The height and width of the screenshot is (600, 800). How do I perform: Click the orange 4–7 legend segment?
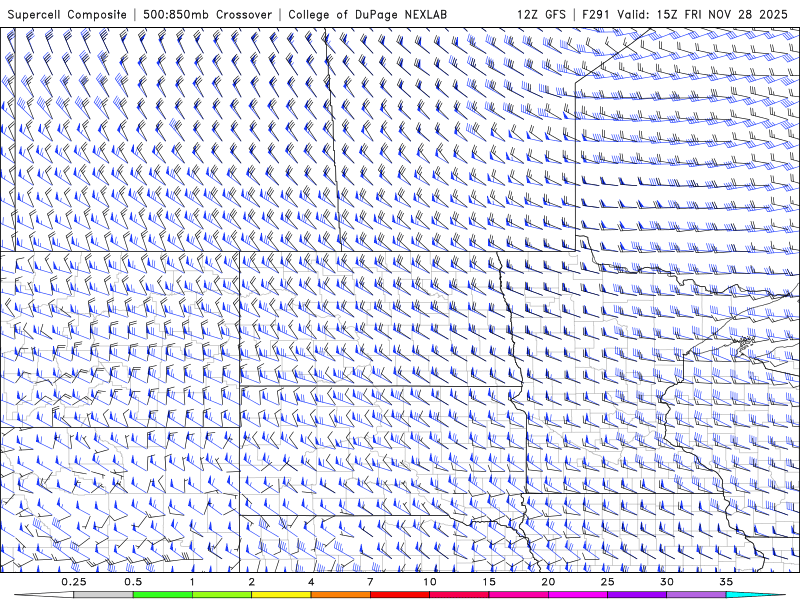pyautogui.click(x=341, y=595)
